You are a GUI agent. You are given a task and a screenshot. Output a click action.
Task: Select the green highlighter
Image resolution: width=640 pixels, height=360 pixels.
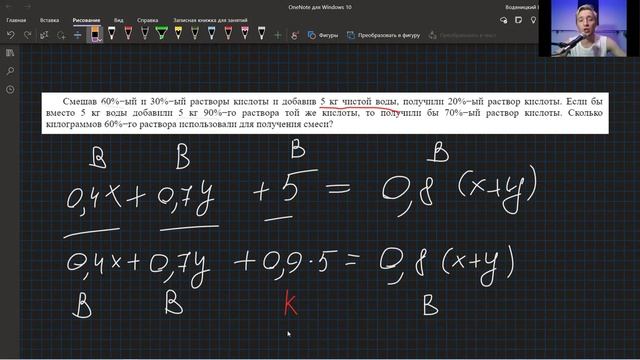point(162,33)
